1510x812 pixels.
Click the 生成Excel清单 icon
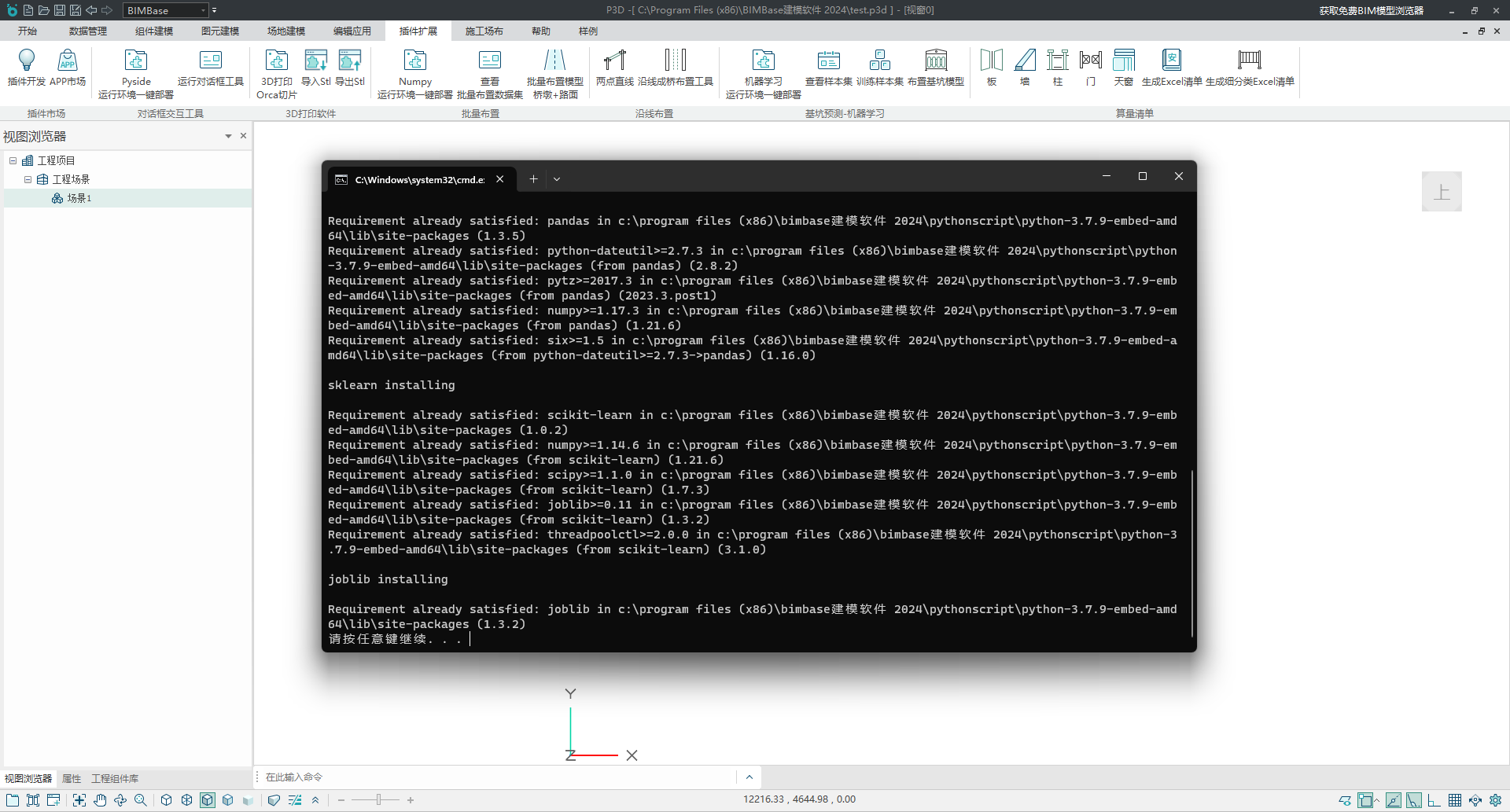pyautogui.click(x=1171, y=67)
